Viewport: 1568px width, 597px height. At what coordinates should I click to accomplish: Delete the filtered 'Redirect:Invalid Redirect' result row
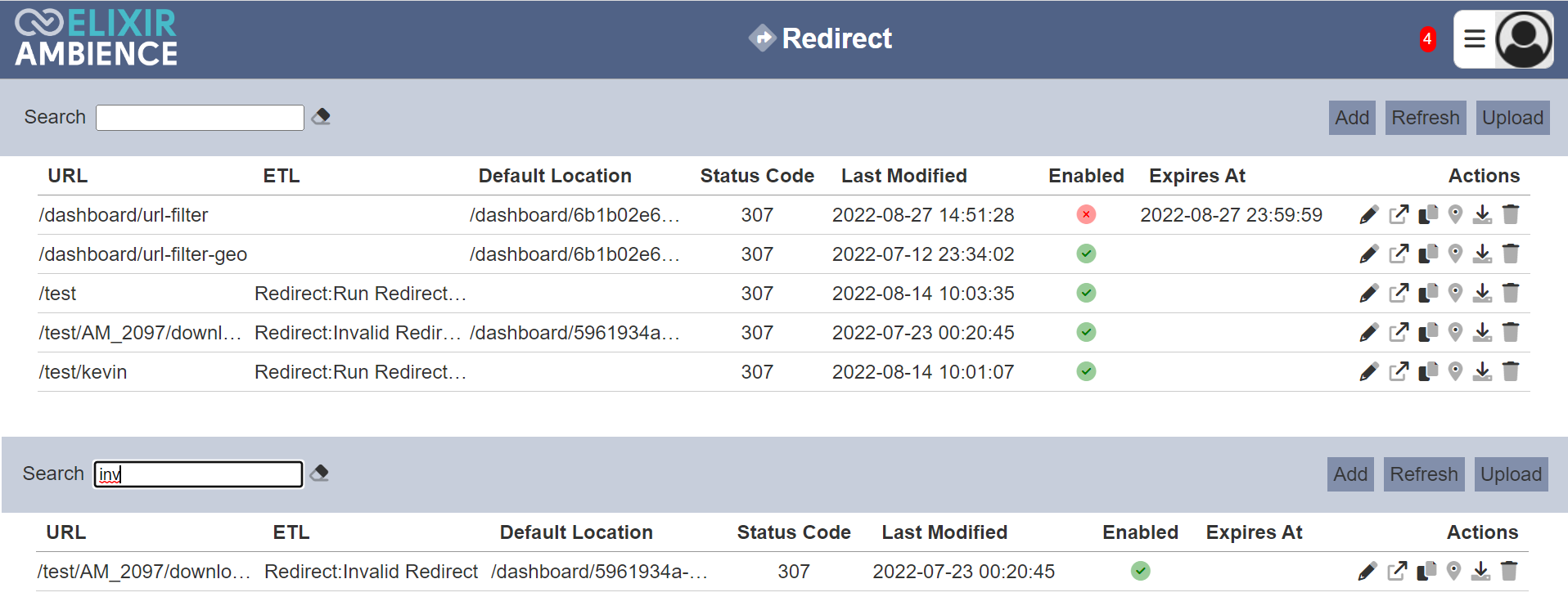1509,572
